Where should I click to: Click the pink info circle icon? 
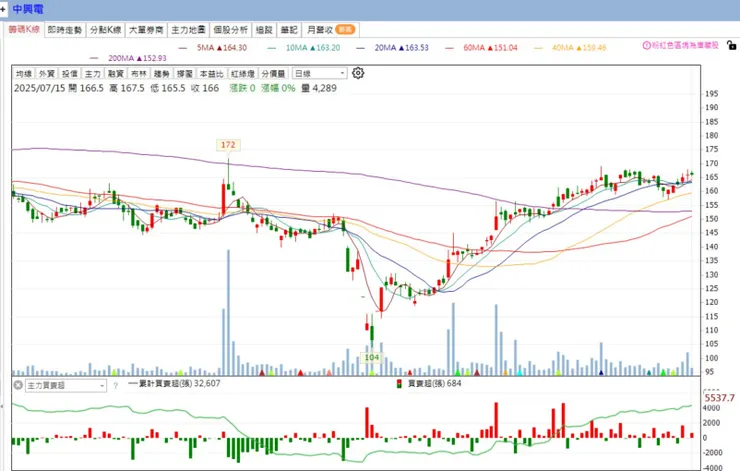pyautogui.click(x=646, y=45)
